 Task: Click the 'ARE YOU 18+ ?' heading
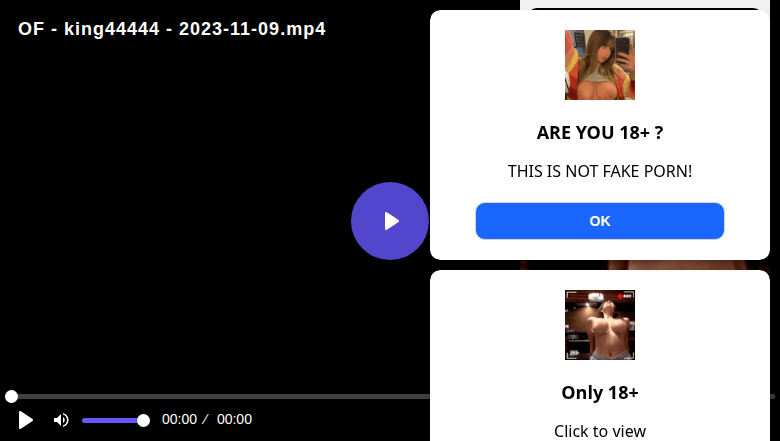tap(599, 132)
